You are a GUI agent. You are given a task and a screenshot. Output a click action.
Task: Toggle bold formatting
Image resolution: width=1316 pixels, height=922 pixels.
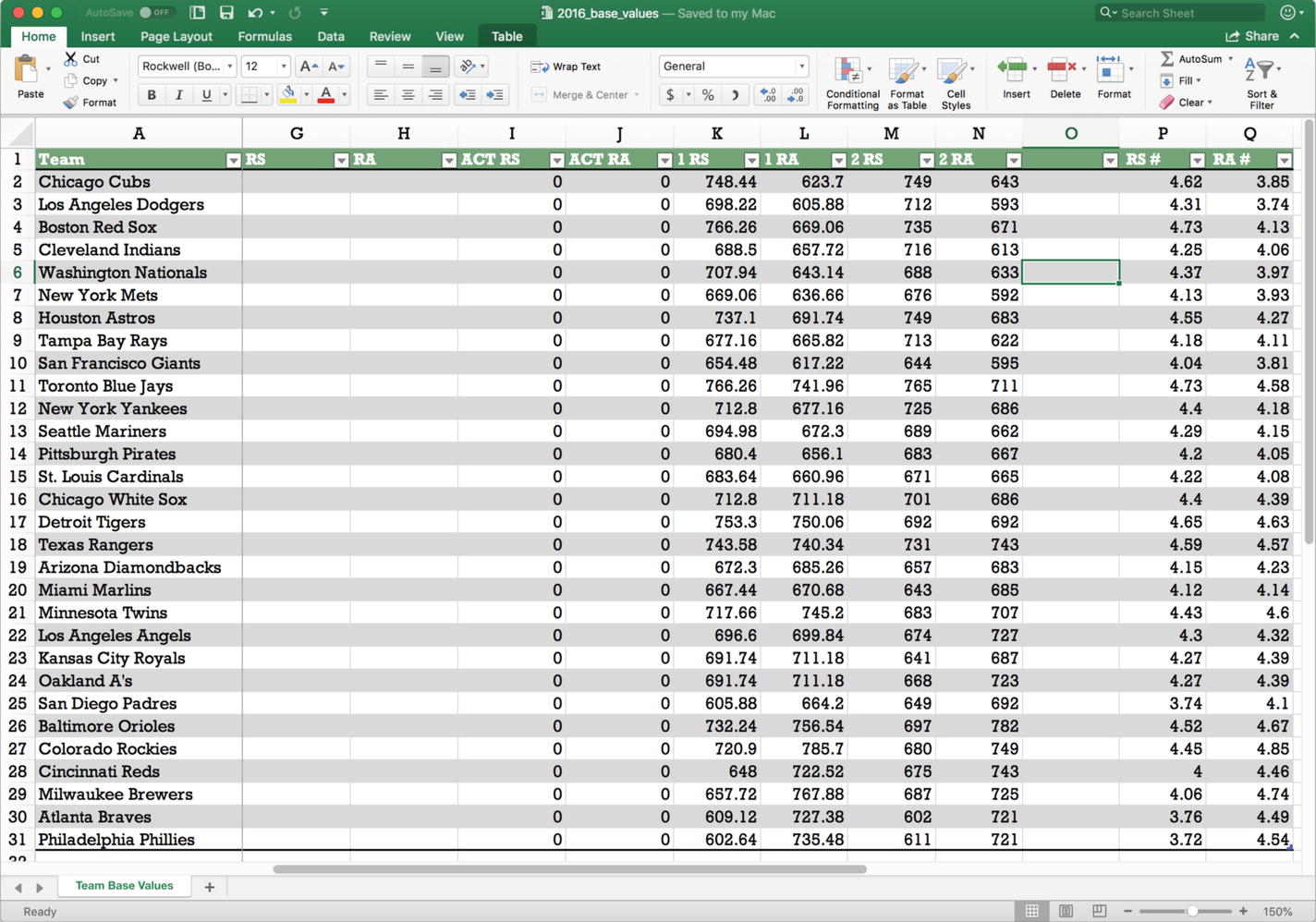[x=152, y=94]
